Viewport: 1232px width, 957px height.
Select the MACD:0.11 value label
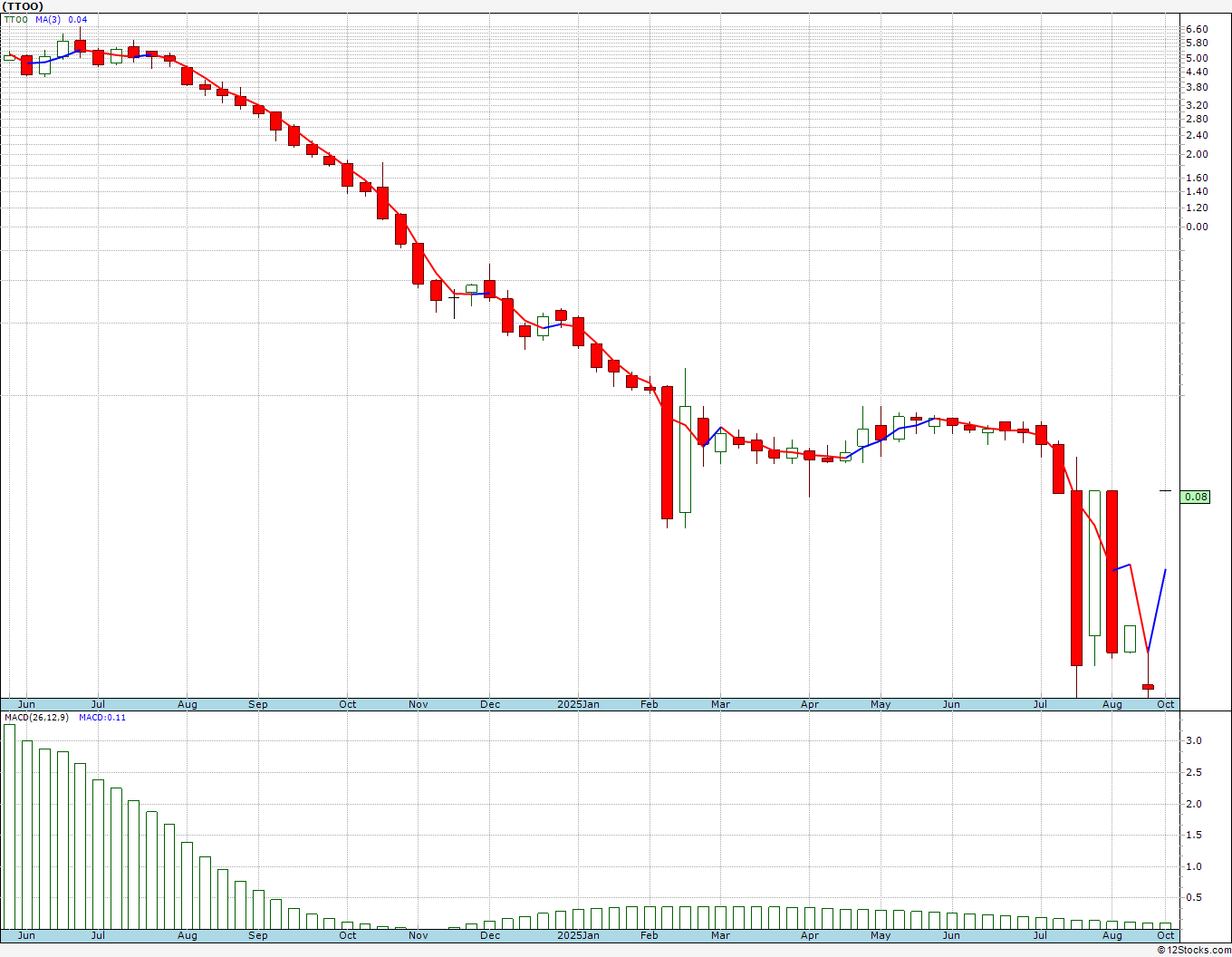pyautogui.click(x=102, y=718)
